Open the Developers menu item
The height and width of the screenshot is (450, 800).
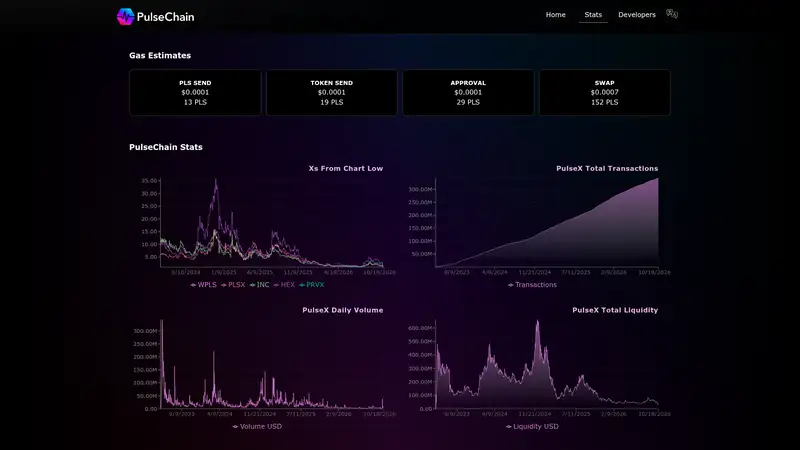click(637, 15)
